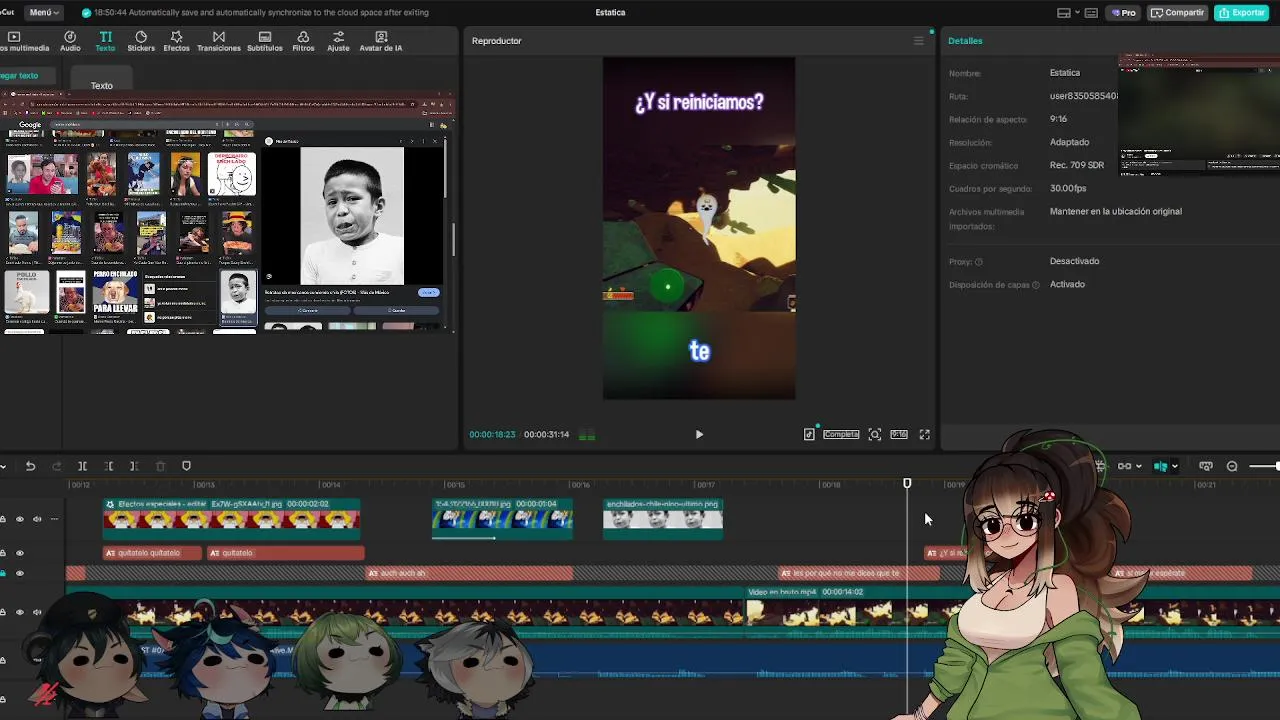Open the Subtítulos panel

click(265, 41)
